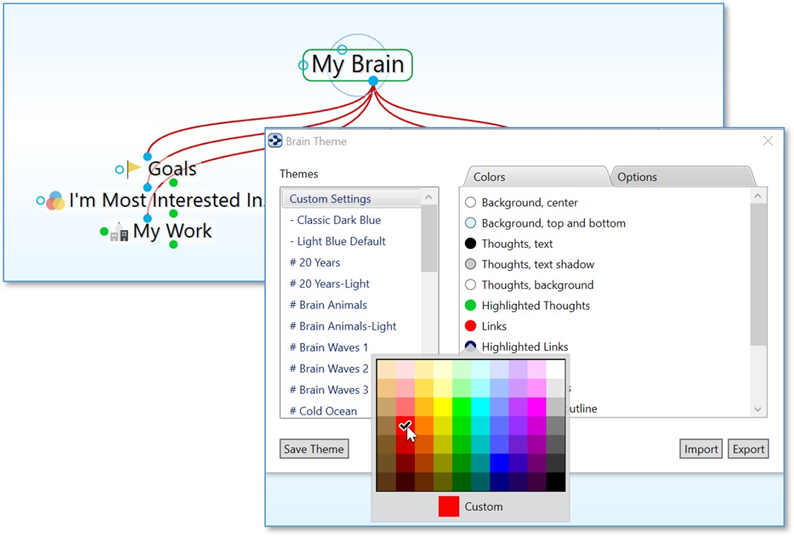Click the colorful circles icon beside I'm Most Interested

point(56,201)
